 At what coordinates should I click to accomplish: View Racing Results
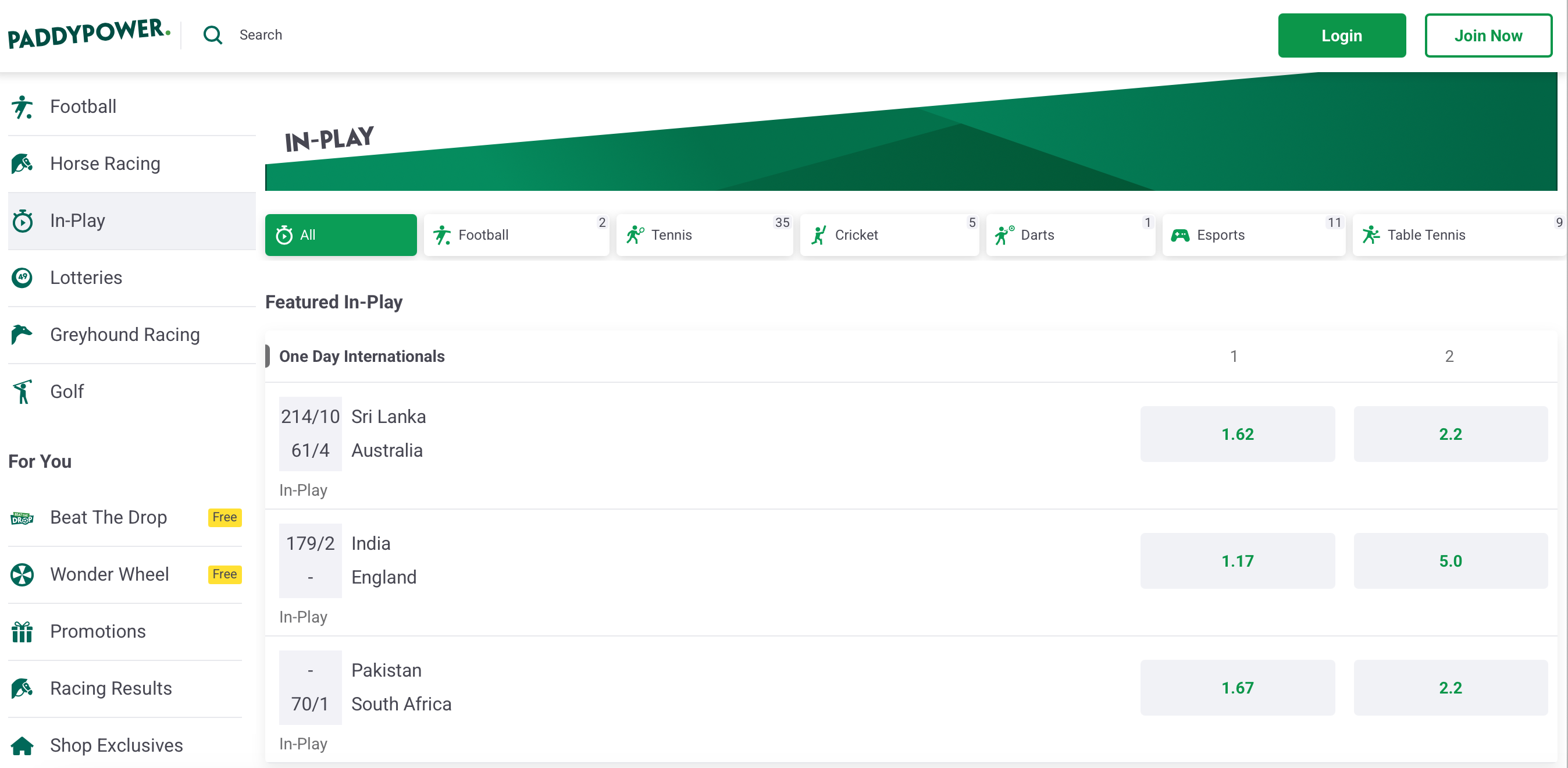pos(126,689)
